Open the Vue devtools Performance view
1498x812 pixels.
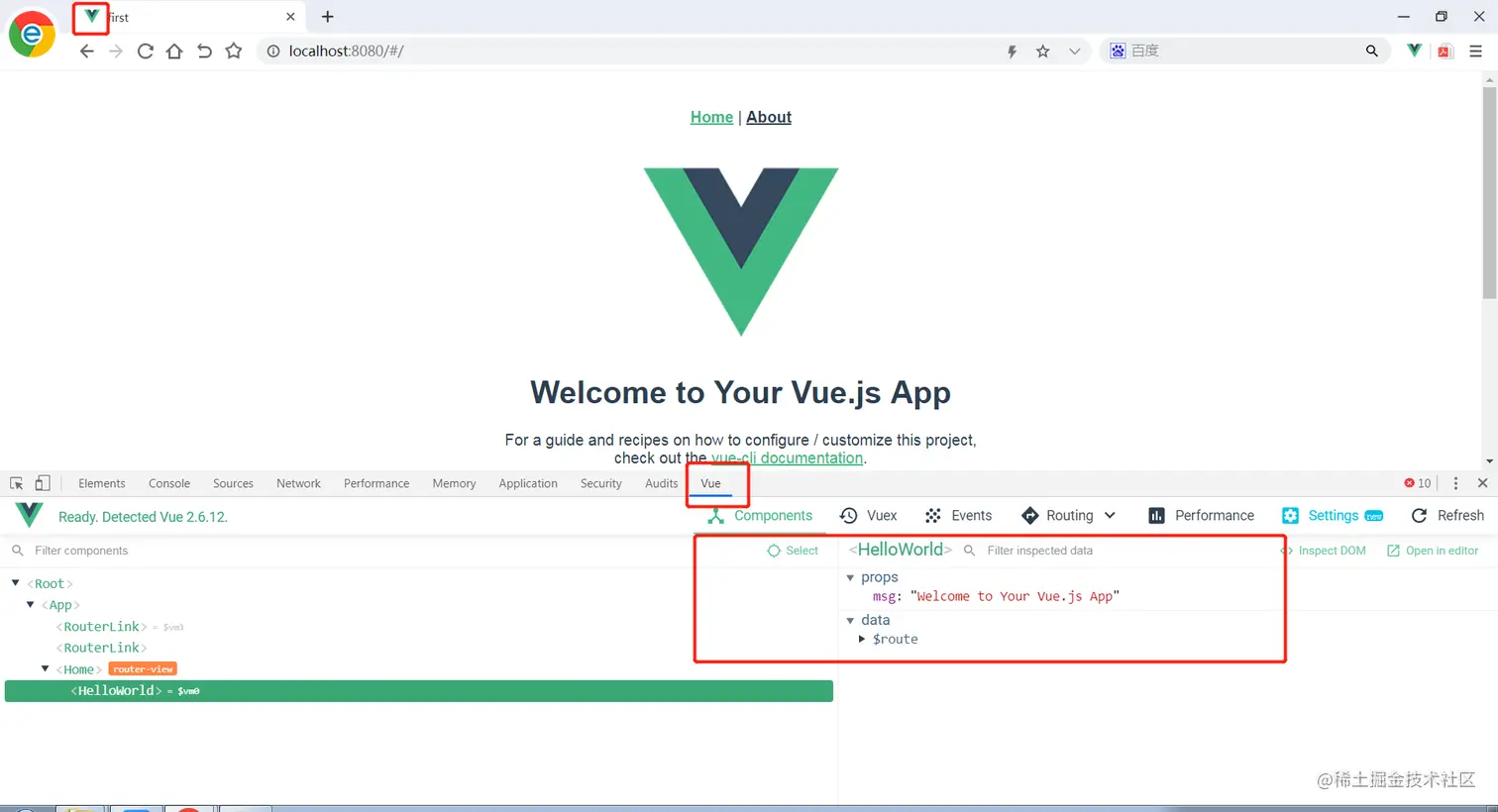pyautogui.click(x=1201, y=516)
